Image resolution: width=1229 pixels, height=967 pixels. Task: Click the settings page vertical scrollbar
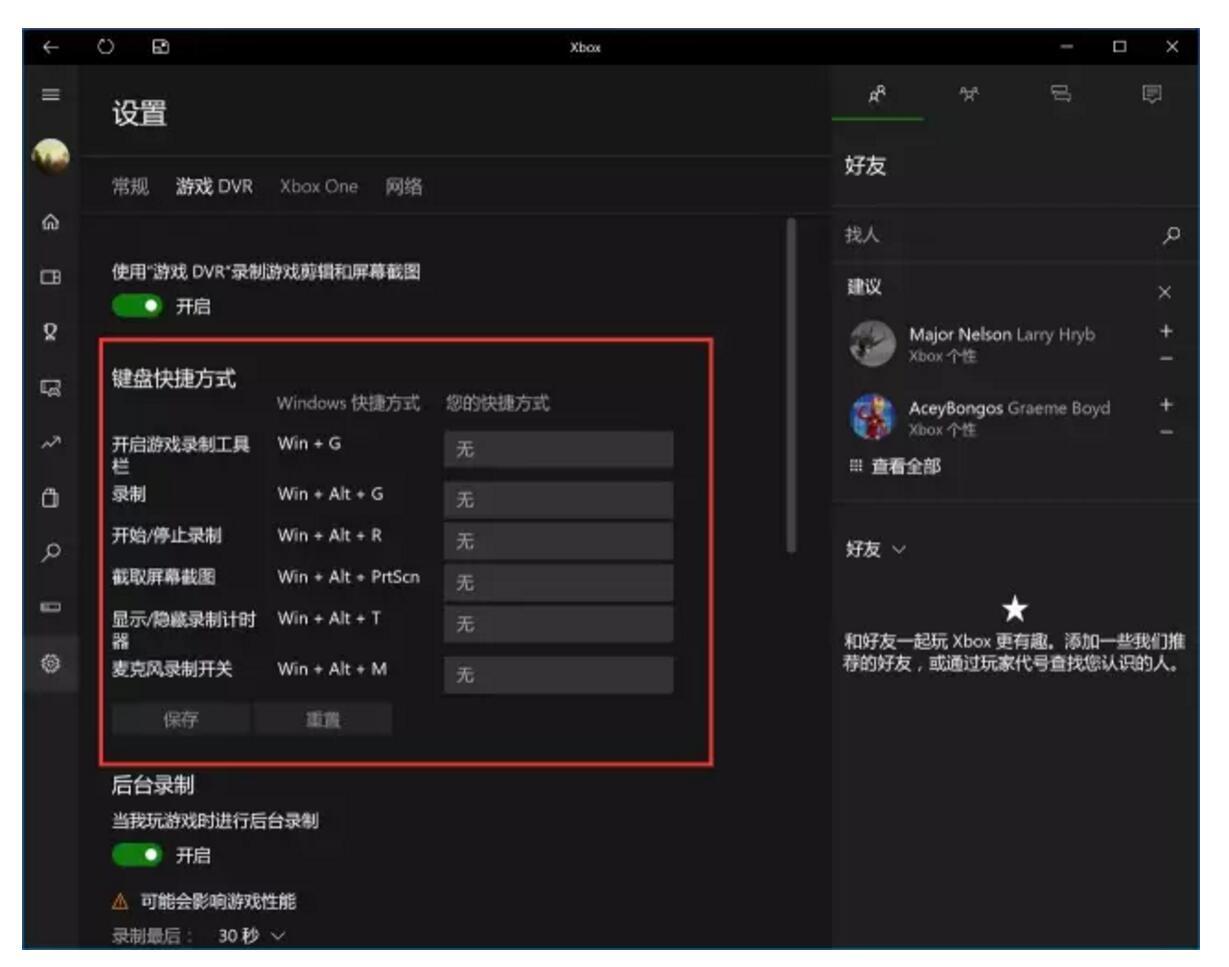coord(791,385)
